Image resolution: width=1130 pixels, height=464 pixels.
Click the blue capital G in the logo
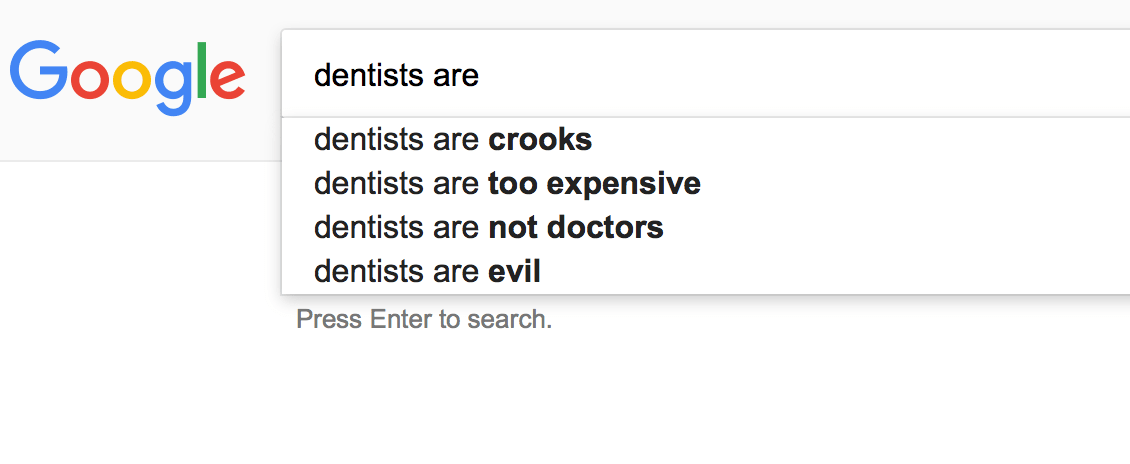coord(37,70)
